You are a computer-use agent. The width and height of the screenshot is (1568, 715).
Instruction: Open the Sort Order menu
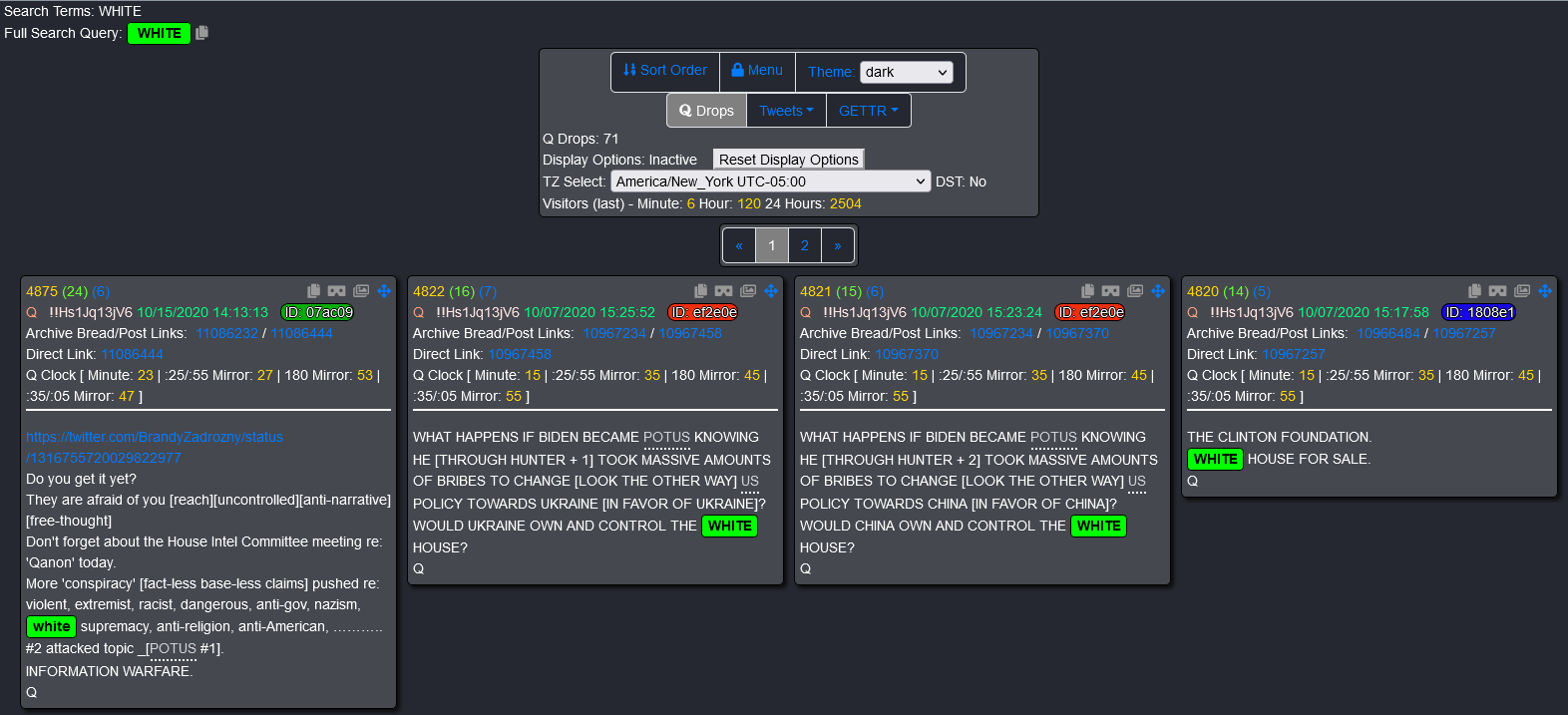coord(665,71)
